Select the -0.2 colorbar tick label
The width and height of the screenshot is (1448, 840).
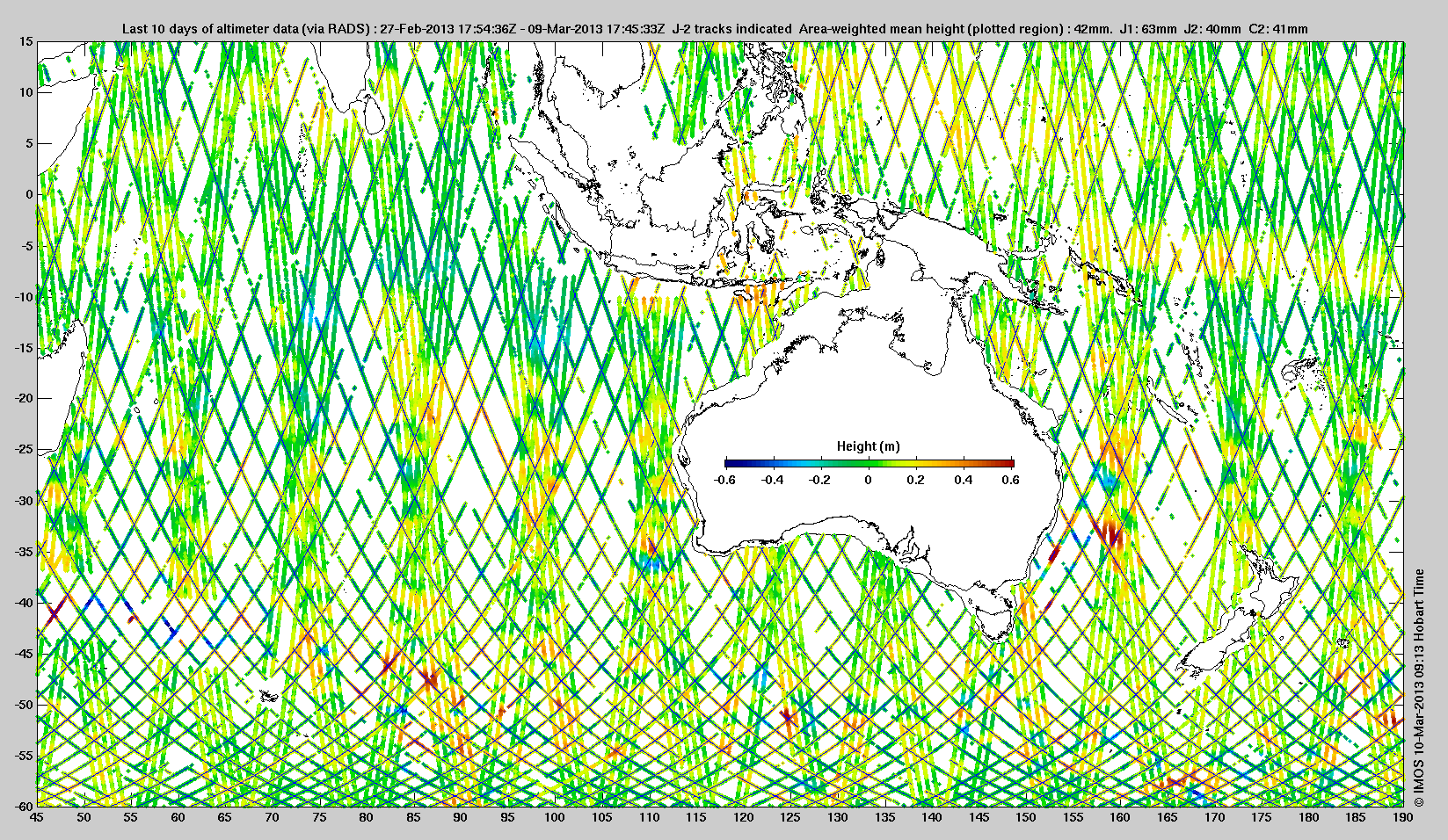tap(820, 480)
